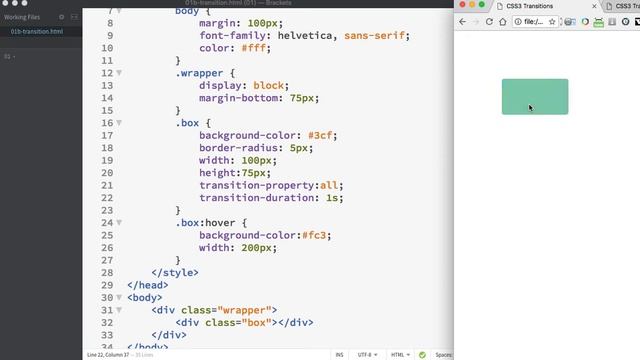Click the browser Forward arrow button
Image resolution: width=640 pixels, height=360 pixels.
click(x=476, y=22)
